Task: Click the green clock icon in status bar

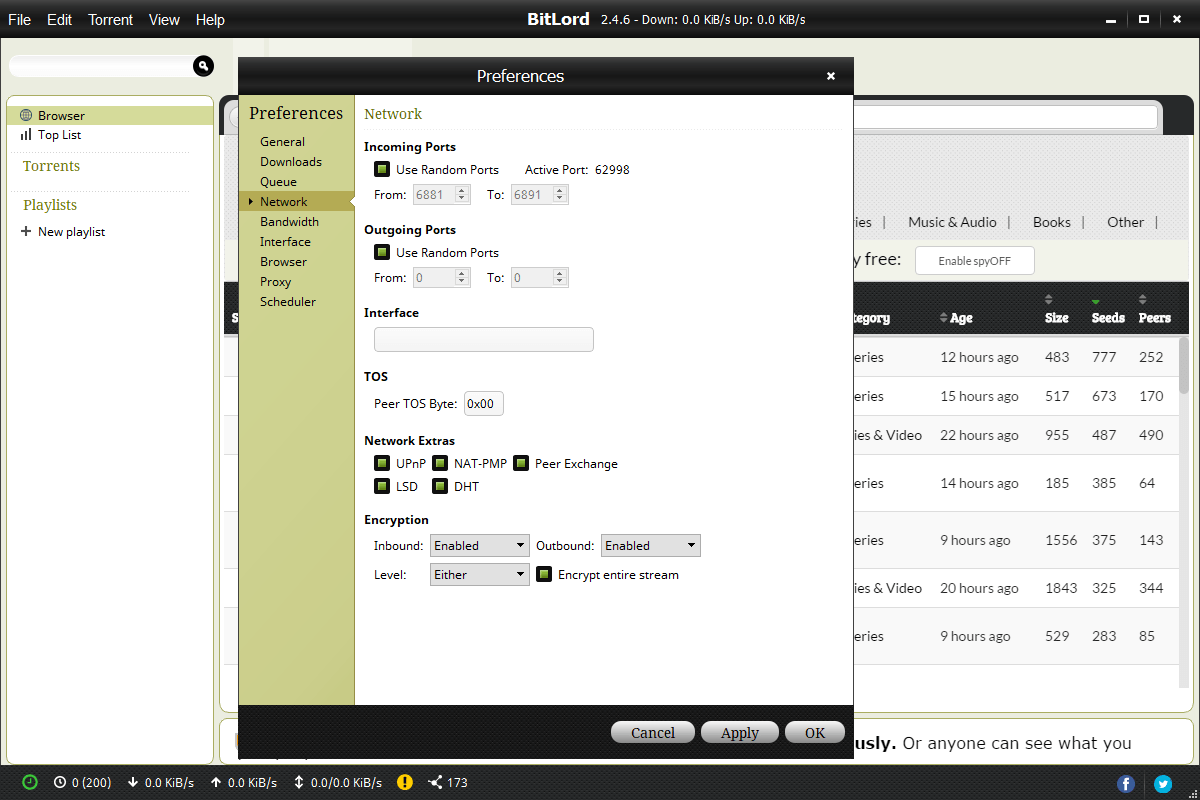Action: point(30,782)
